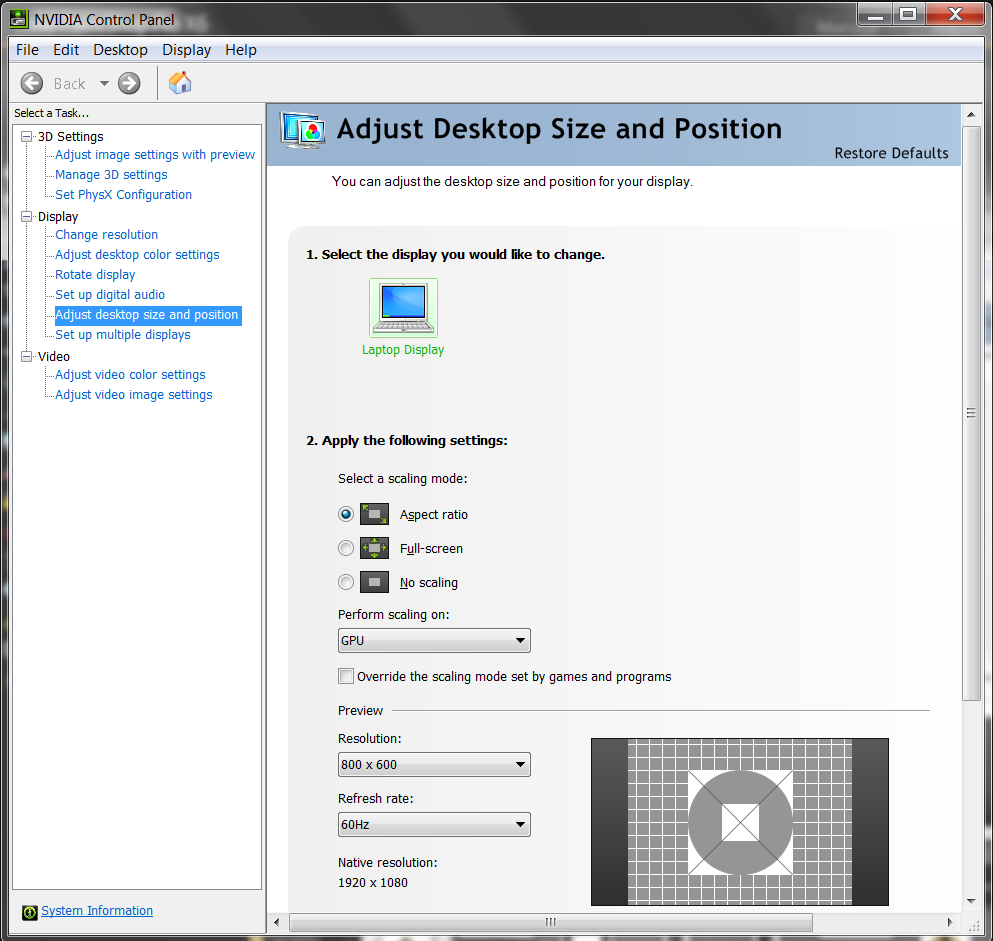Select the Full-screen radio button
This screenshot has width=993, height=941.
[x=346, y=548]
